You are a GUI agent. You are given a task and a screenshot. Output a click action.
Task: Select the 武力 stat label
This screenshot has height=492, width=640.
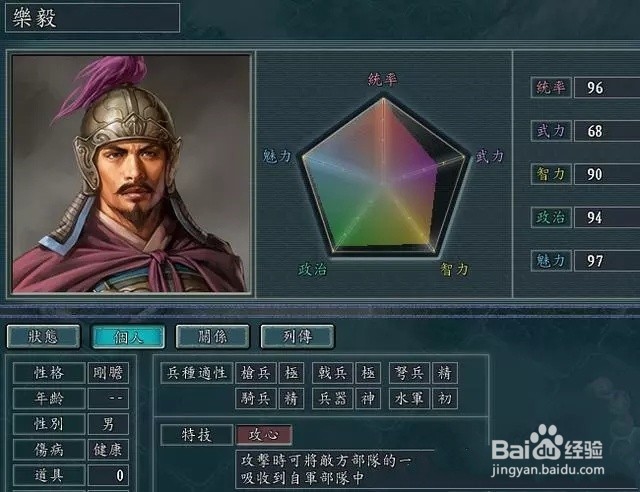[x=551, y=131]
